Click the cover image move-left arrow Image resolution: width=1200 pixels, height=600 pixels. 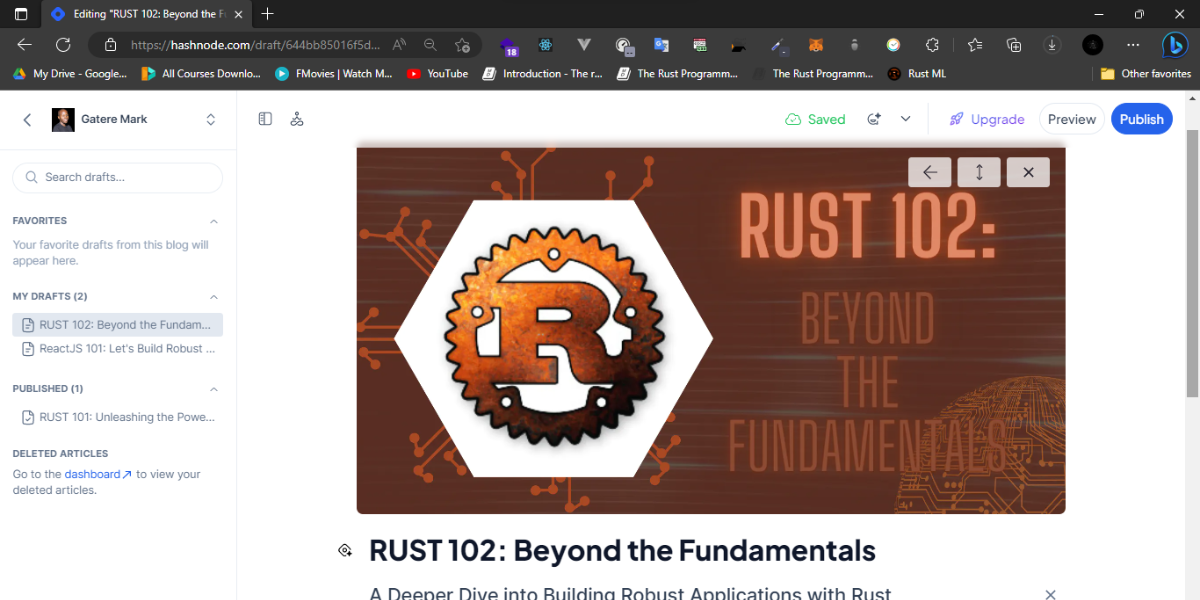pos(929,172)
